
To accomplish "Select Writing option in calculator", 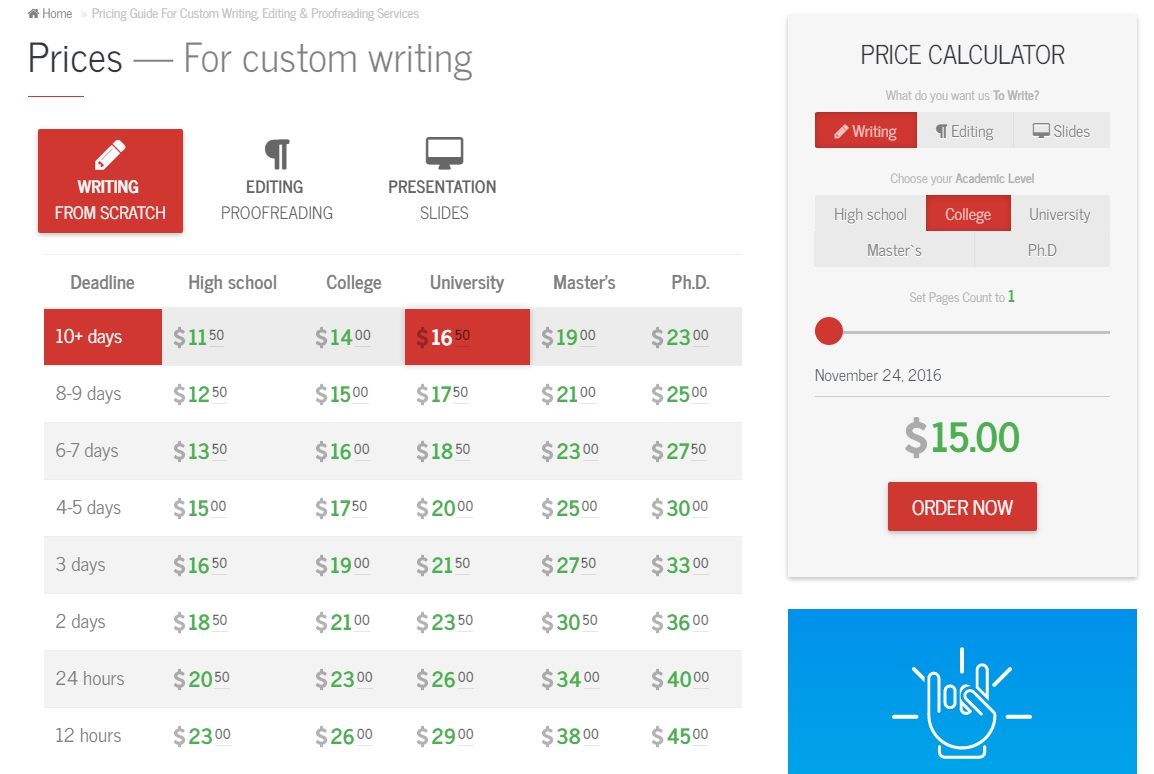I will tap(866, 131).
